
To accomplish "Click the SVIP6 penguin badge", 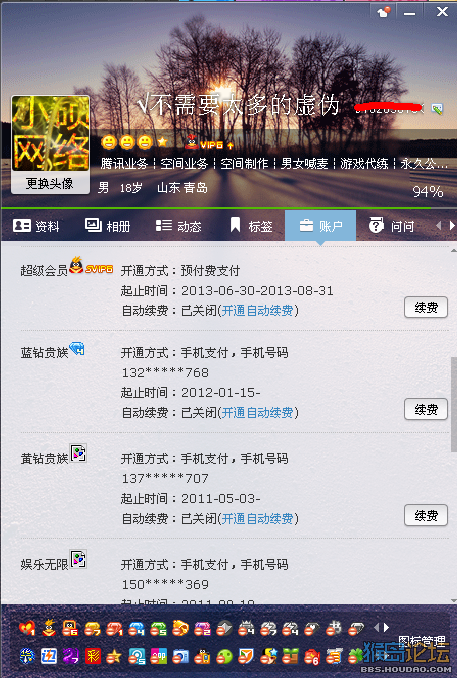I will pos(91,266).
